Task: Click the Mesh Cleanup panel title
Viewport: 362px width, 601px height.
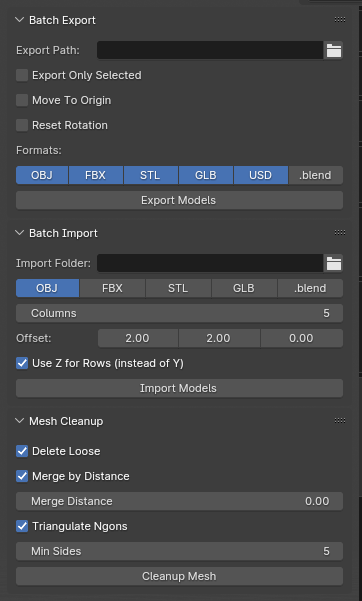Action: click(x=66, y=421)
